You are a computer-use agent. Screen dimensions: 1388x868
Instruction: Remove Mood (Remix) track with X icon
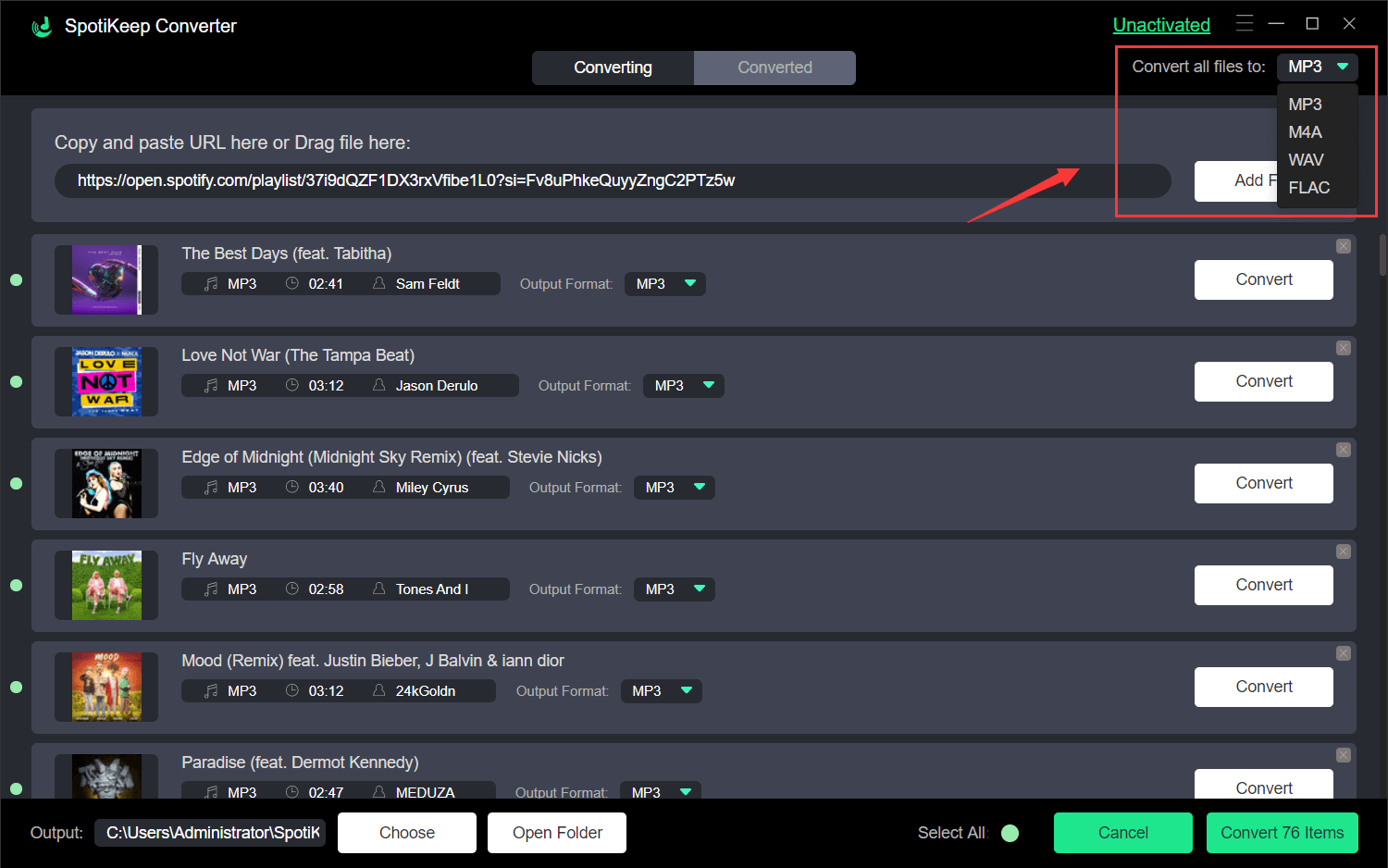[x=1344, y=653]
